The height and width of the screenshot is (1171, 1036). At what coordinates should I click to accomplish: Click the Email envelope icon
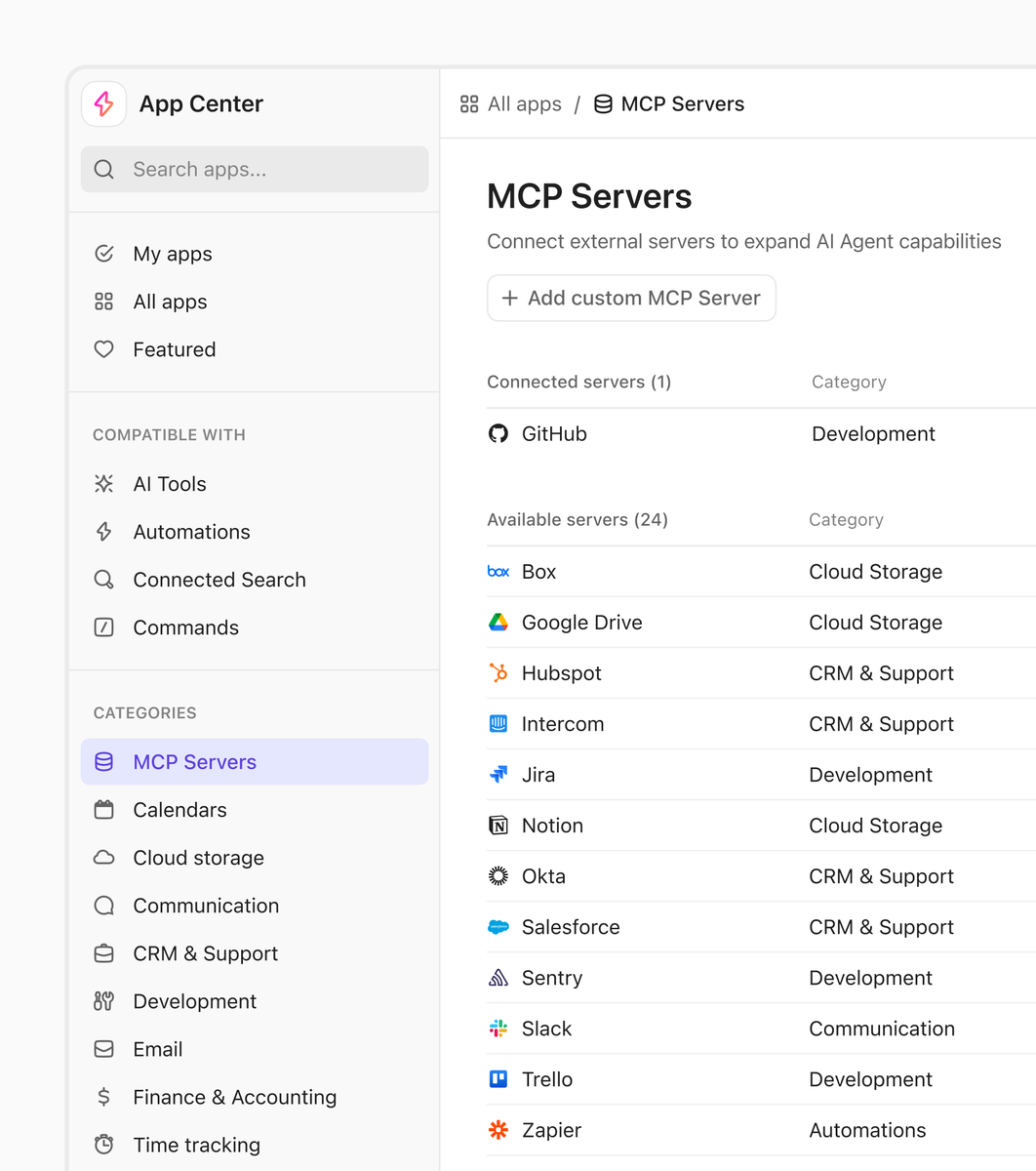(x=104, y=1049)
